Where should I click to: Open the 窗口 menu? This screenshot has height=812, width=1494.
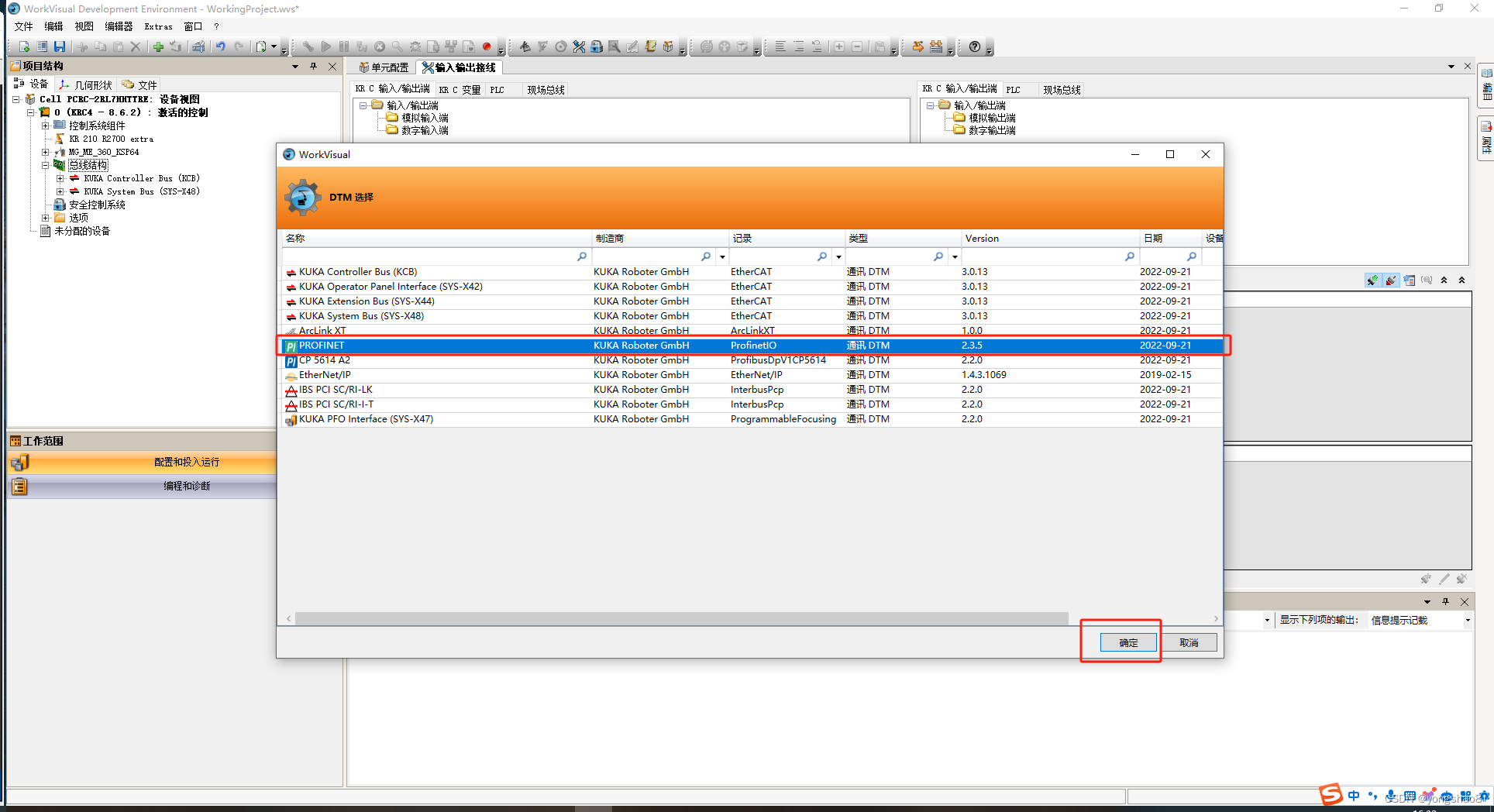click(x=193, y=26)
